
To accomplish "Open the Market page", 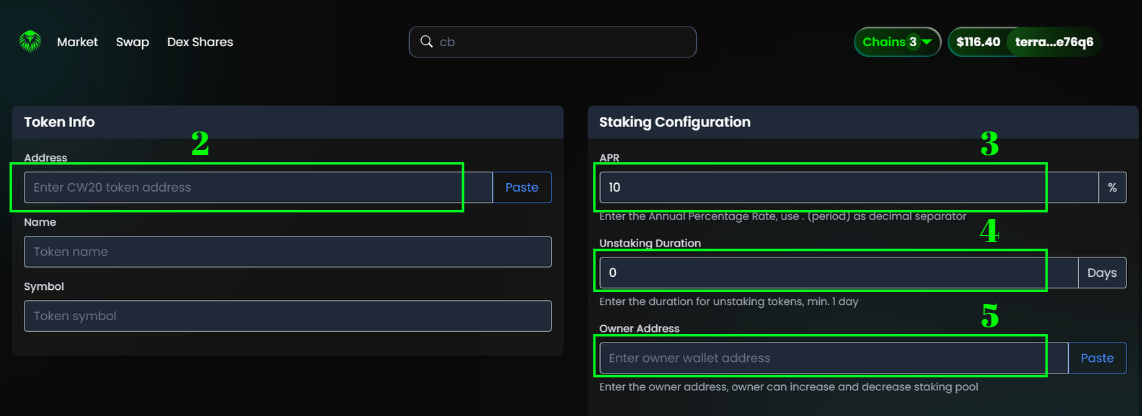I will point(77,42).
